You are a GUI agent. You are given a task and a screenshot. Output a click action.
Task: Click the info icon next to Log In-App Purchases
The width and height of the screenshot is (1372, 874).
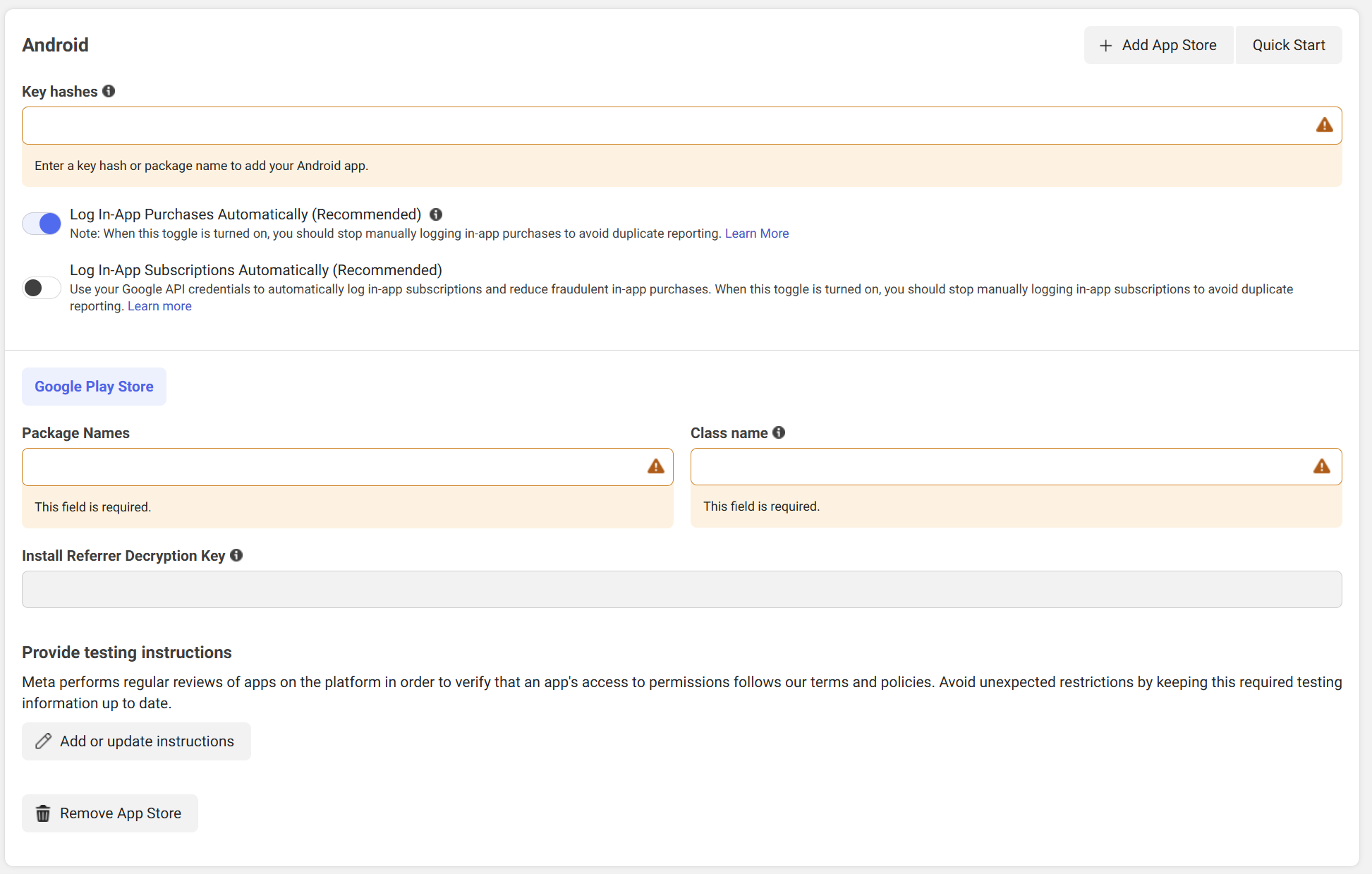coord(436,214)
